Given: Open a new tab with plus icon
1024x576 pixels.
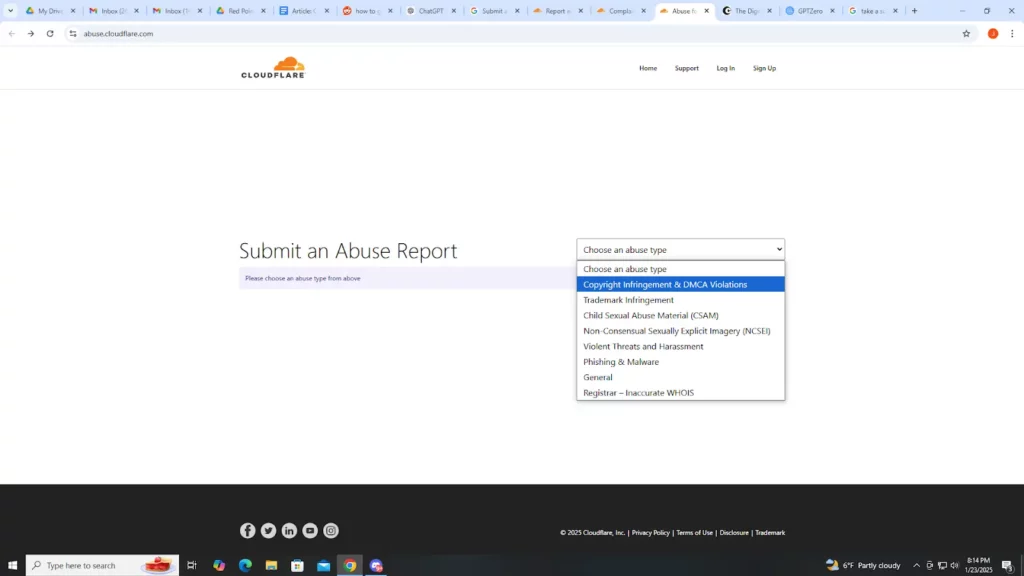Looking at the screenshot, I should [914, 10].
